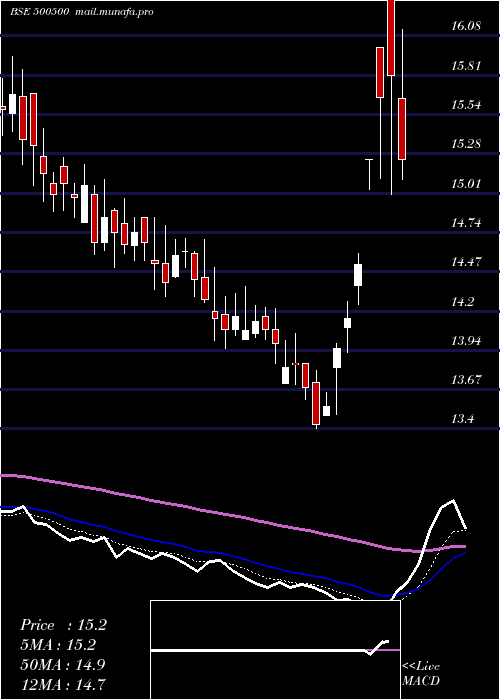Select the 13.94 price axis label
500x700 pixels.
466,341
